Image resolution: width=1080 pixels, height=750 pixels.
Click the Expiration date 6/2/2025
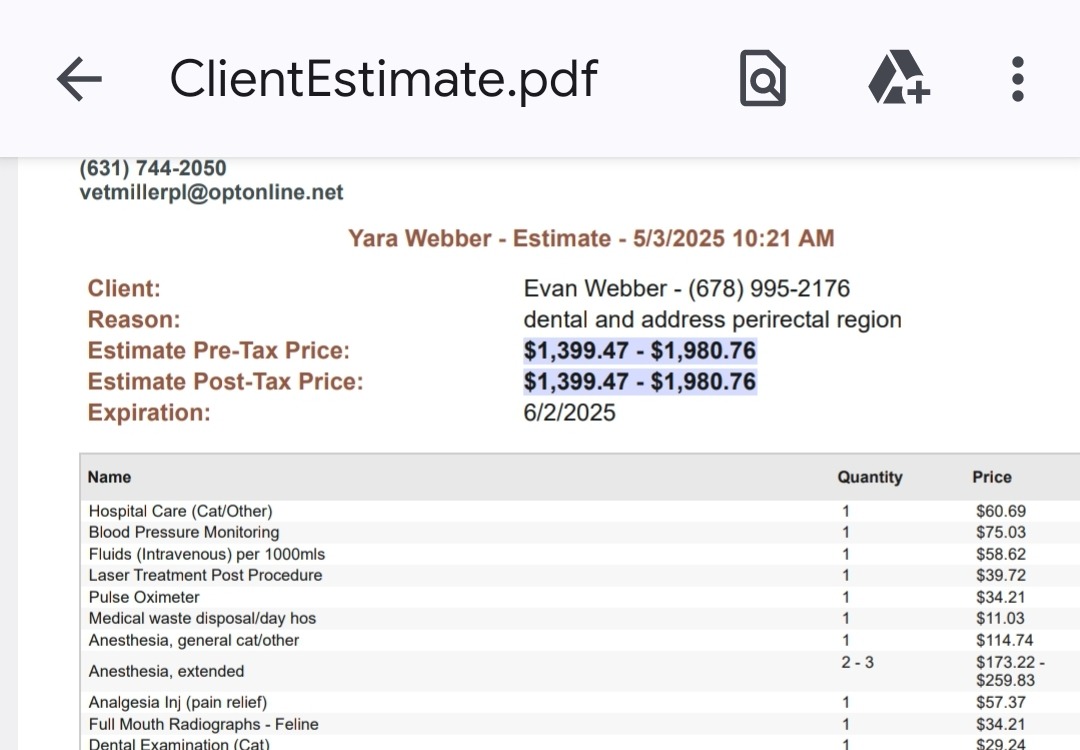point(569,413)
